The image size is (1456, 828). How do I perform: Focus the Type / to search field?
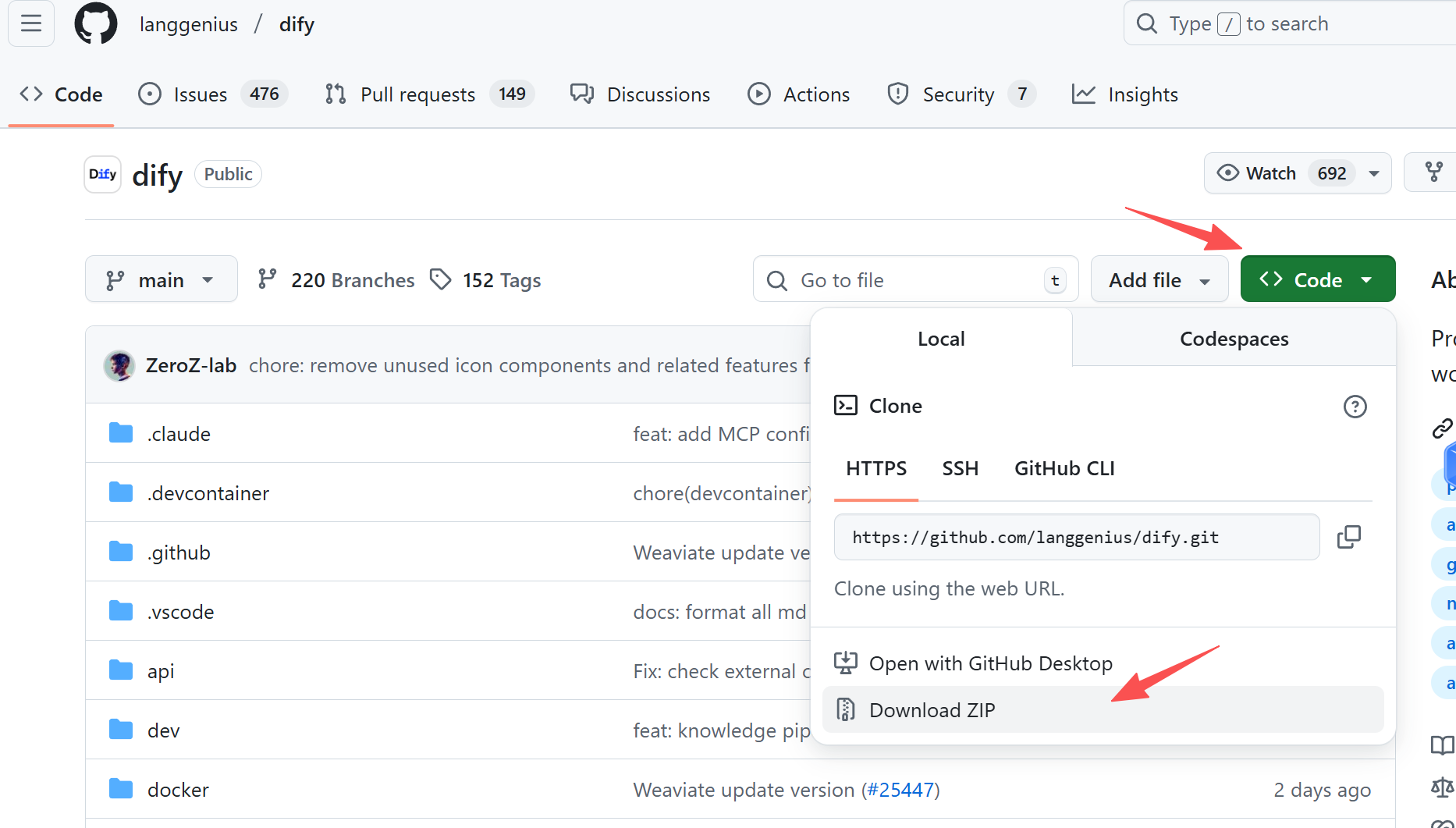click(1290, 23)
